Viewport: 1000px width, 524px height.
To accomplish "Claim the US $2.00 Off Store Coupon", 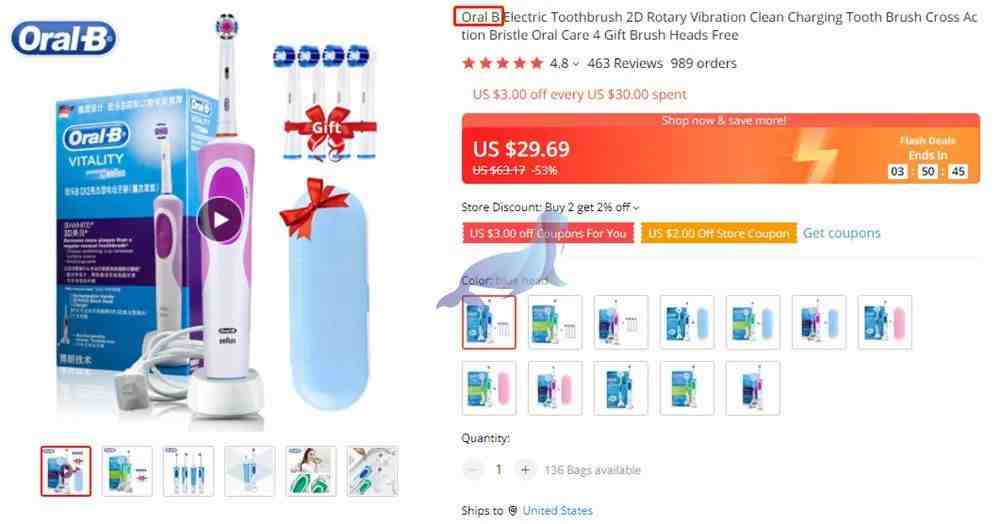I will click(719, 233).
